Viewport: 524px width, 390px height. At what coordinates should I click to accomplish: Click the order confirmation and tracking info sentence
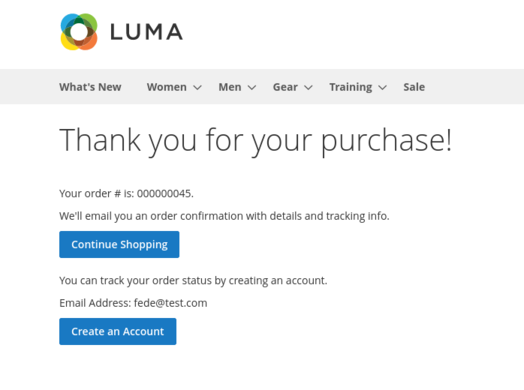point(224,216)
